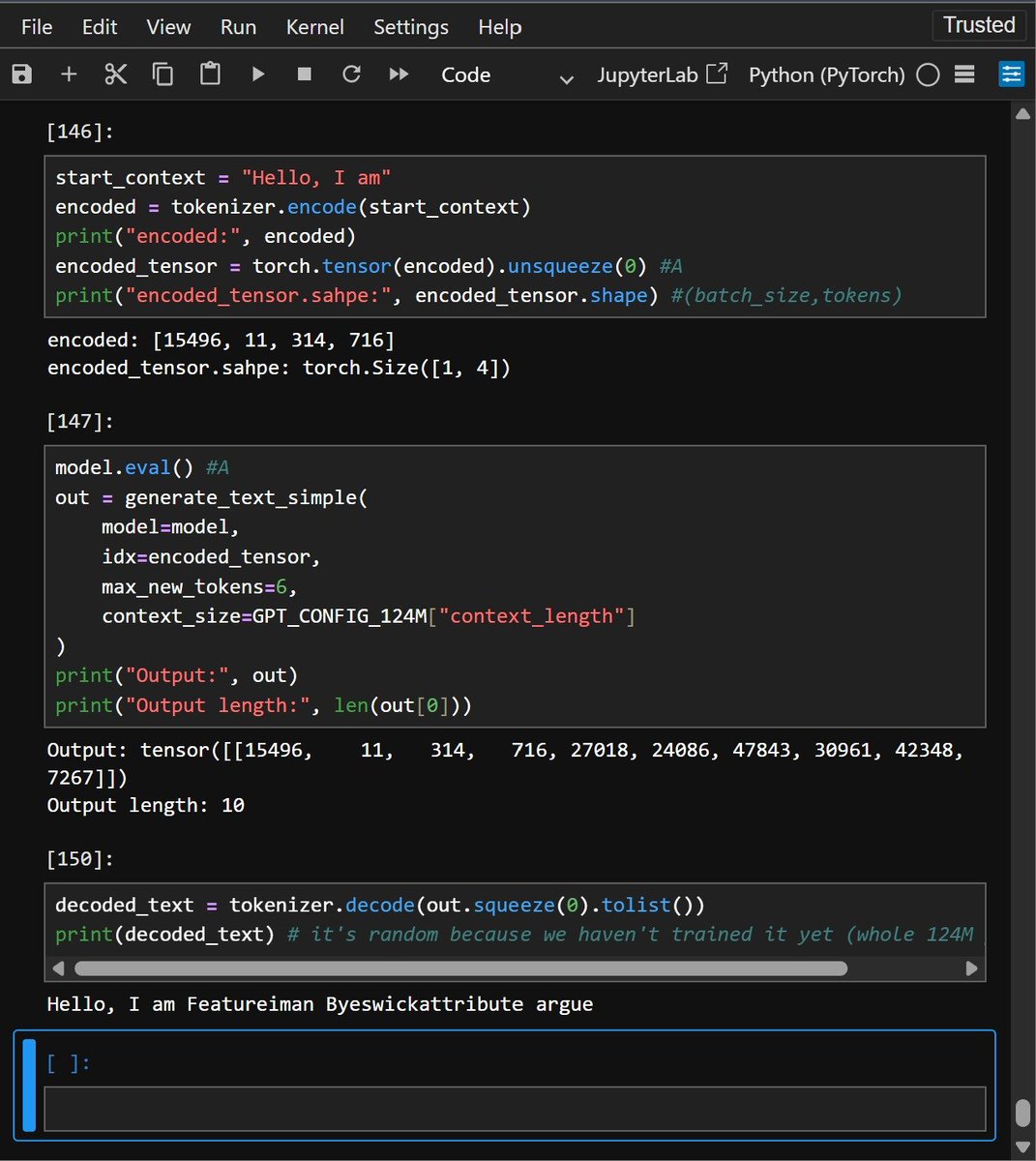Toggle the settings sliders icon at toolbar end

pos(1011,74)
